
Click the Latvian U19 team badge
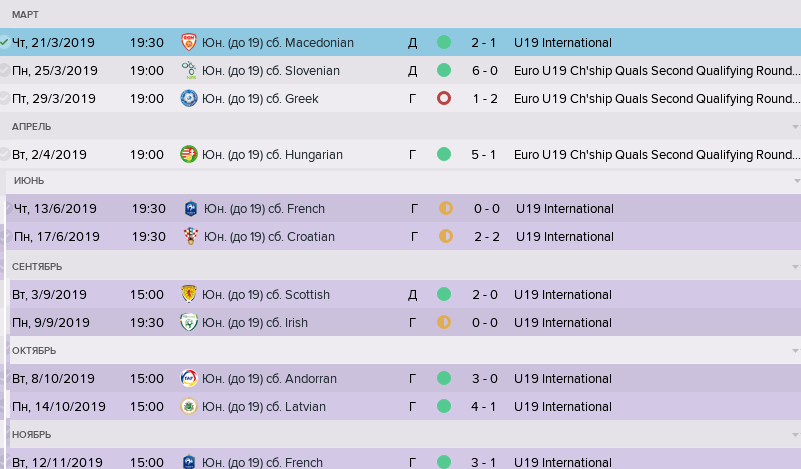click(x=188, y=407)
